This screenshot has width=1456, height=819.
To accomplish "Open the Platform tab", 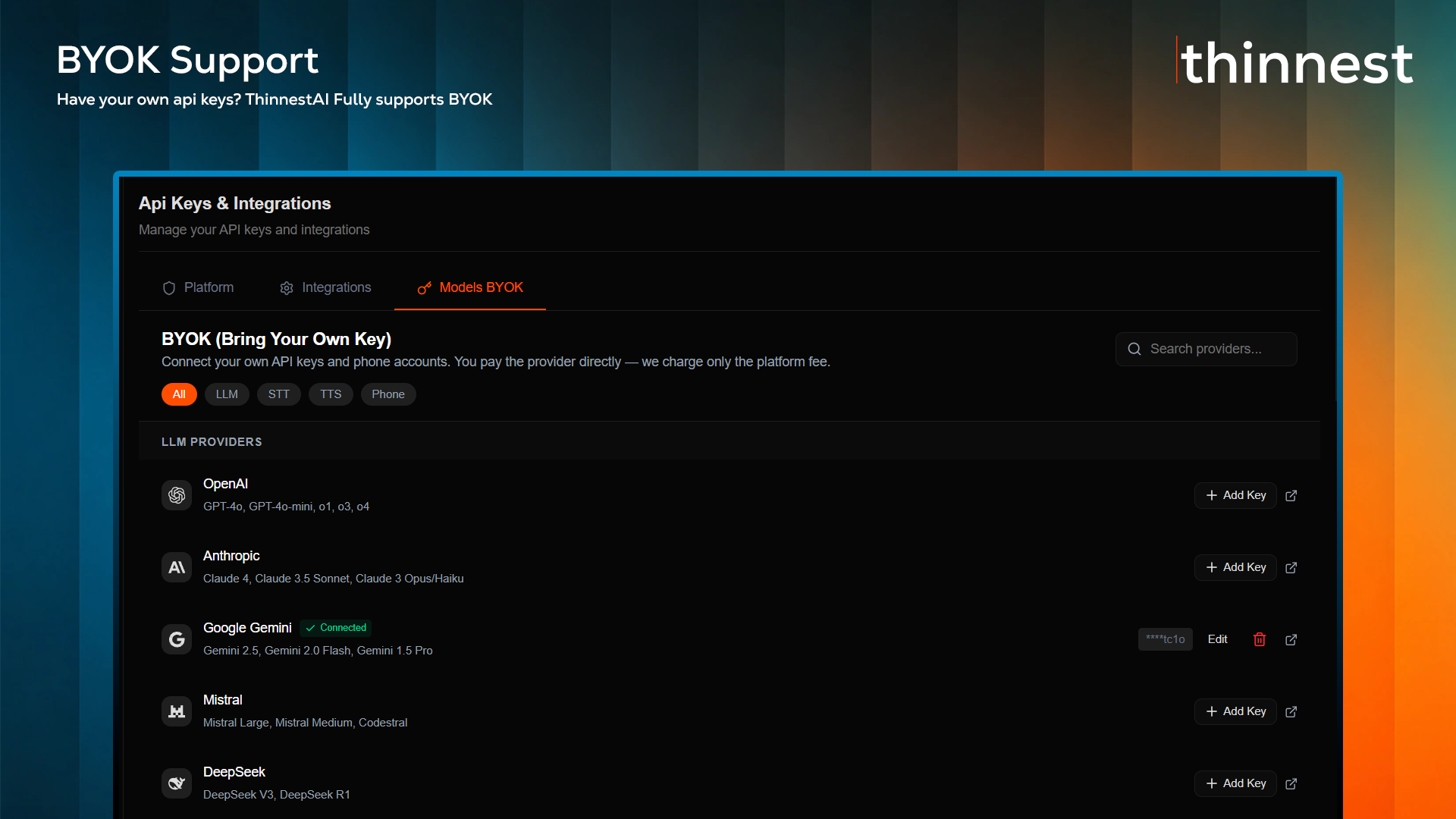I will click(x=198, y=287).
